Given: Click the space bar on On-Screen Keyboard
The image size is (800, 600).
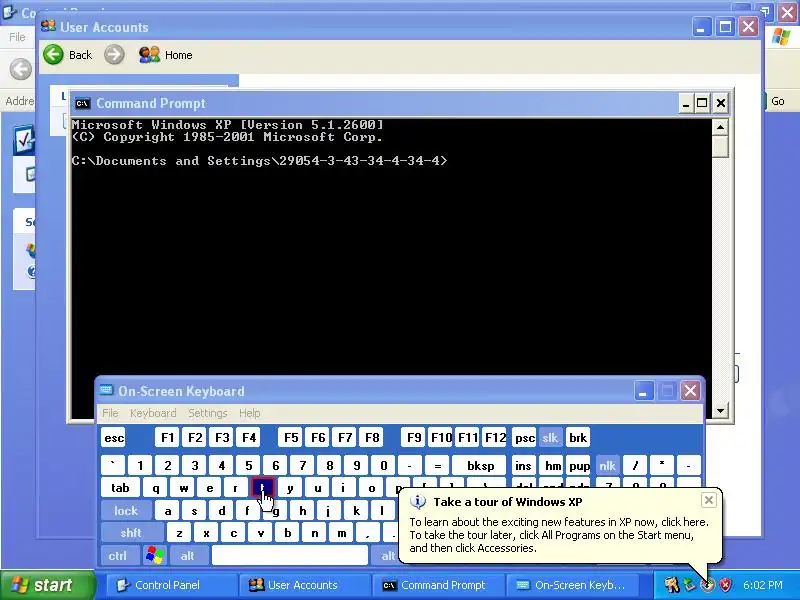Looking at the screenshot, I should point(290,555).
